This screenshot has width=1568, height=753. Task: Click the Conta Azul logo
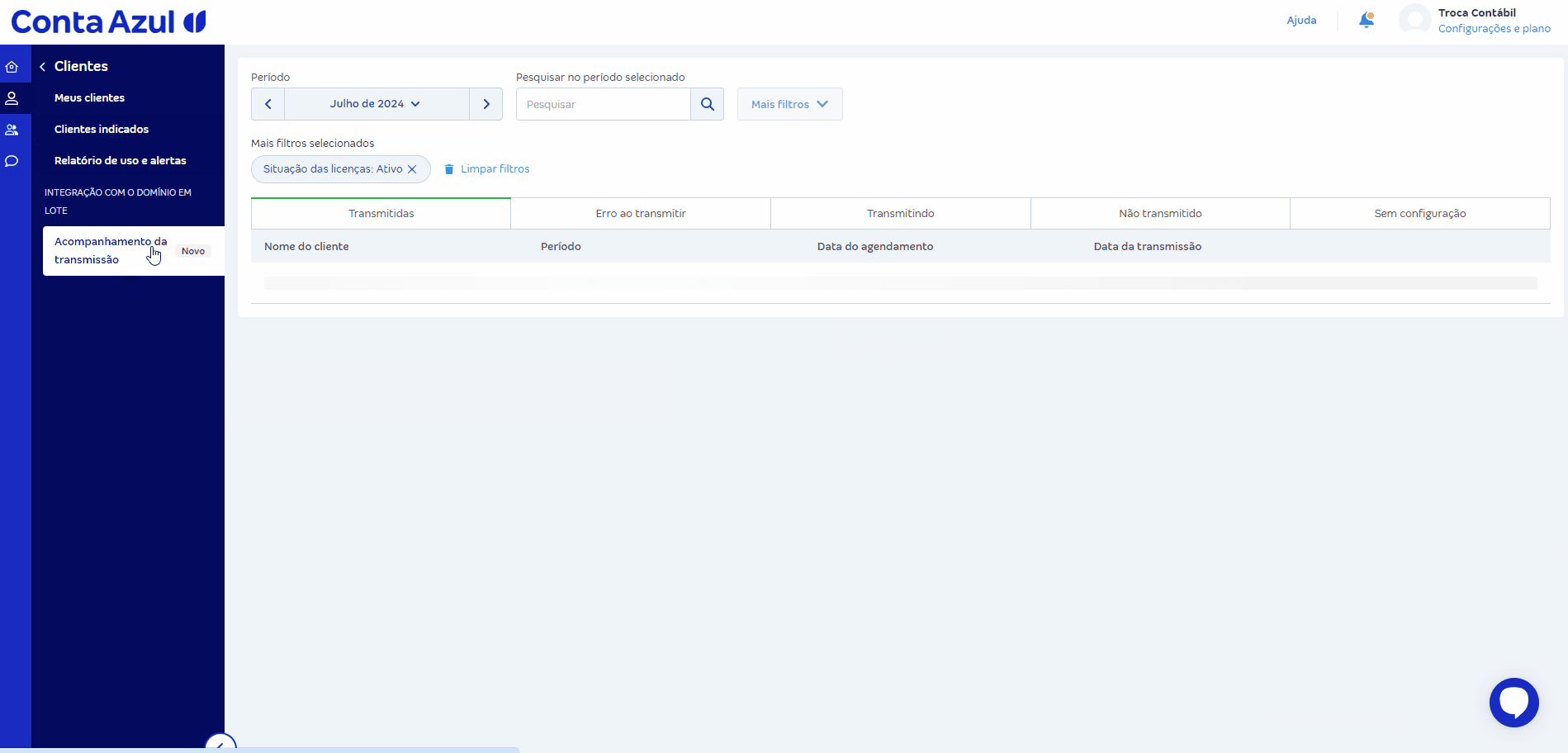coord(108,22)
